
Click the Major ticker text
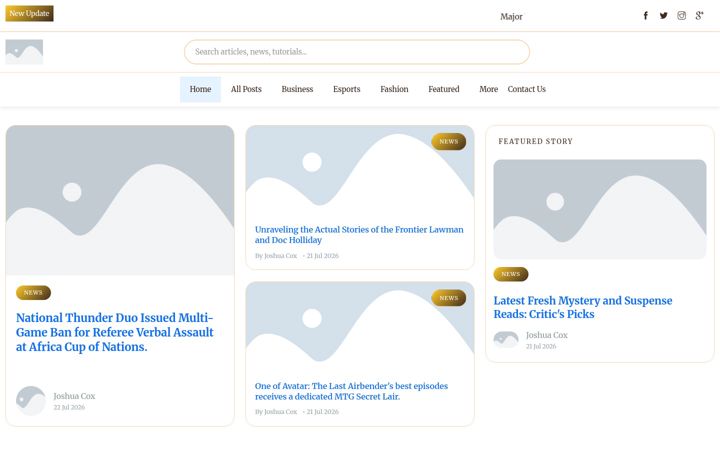coord(511,17)
